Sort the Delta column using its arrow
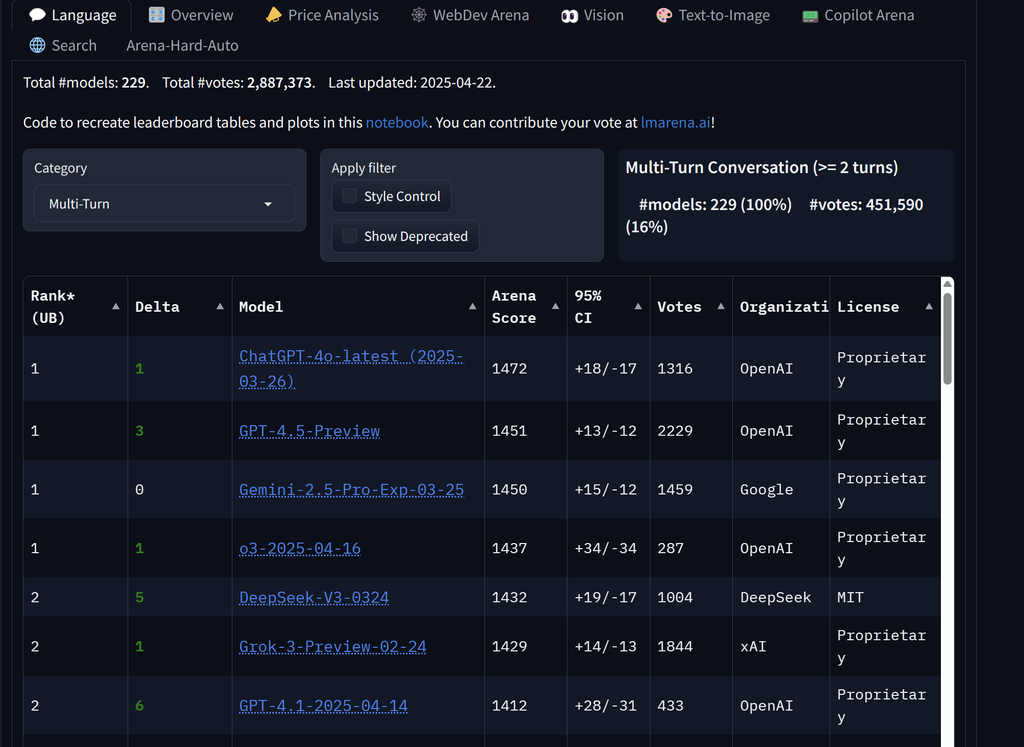 click(x=220, y=306)
